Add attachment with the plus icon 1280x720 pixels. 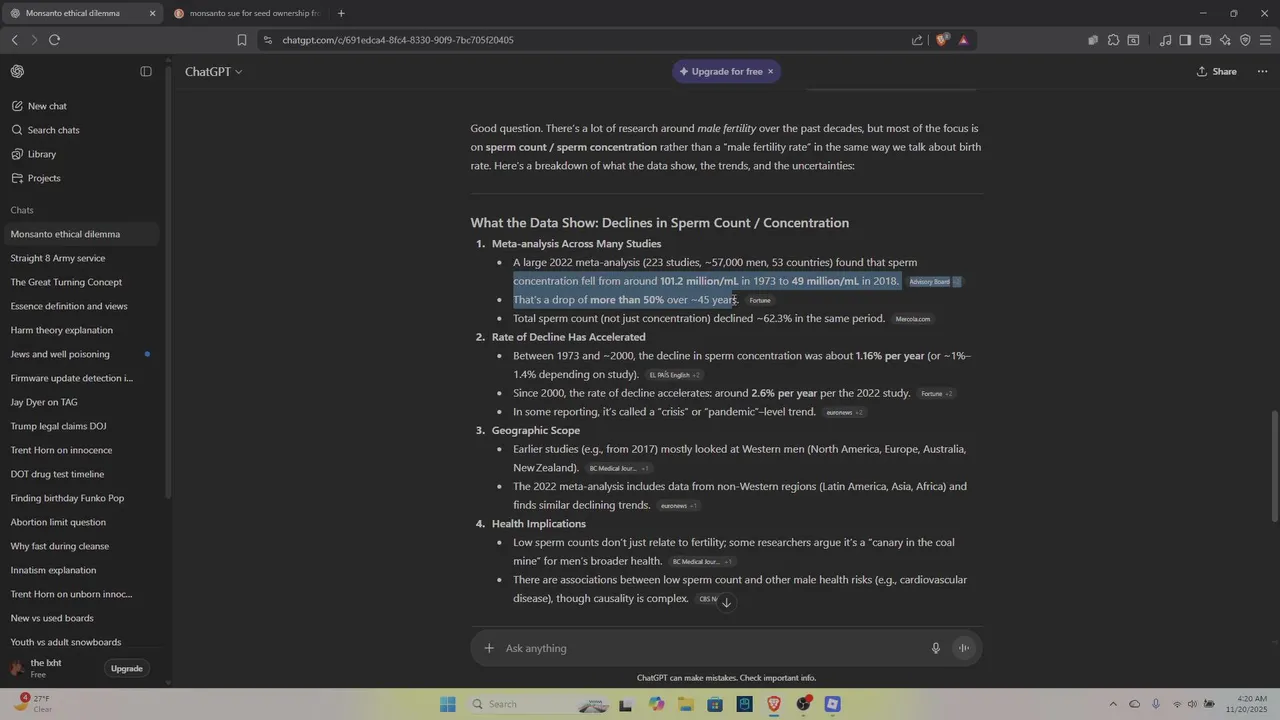[x=489, y=648]
